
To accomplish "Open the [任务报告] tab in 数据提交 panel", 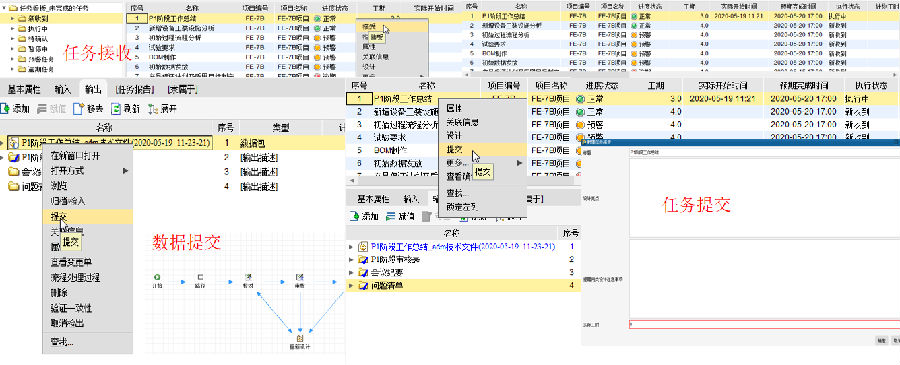I will click(134, 90).
